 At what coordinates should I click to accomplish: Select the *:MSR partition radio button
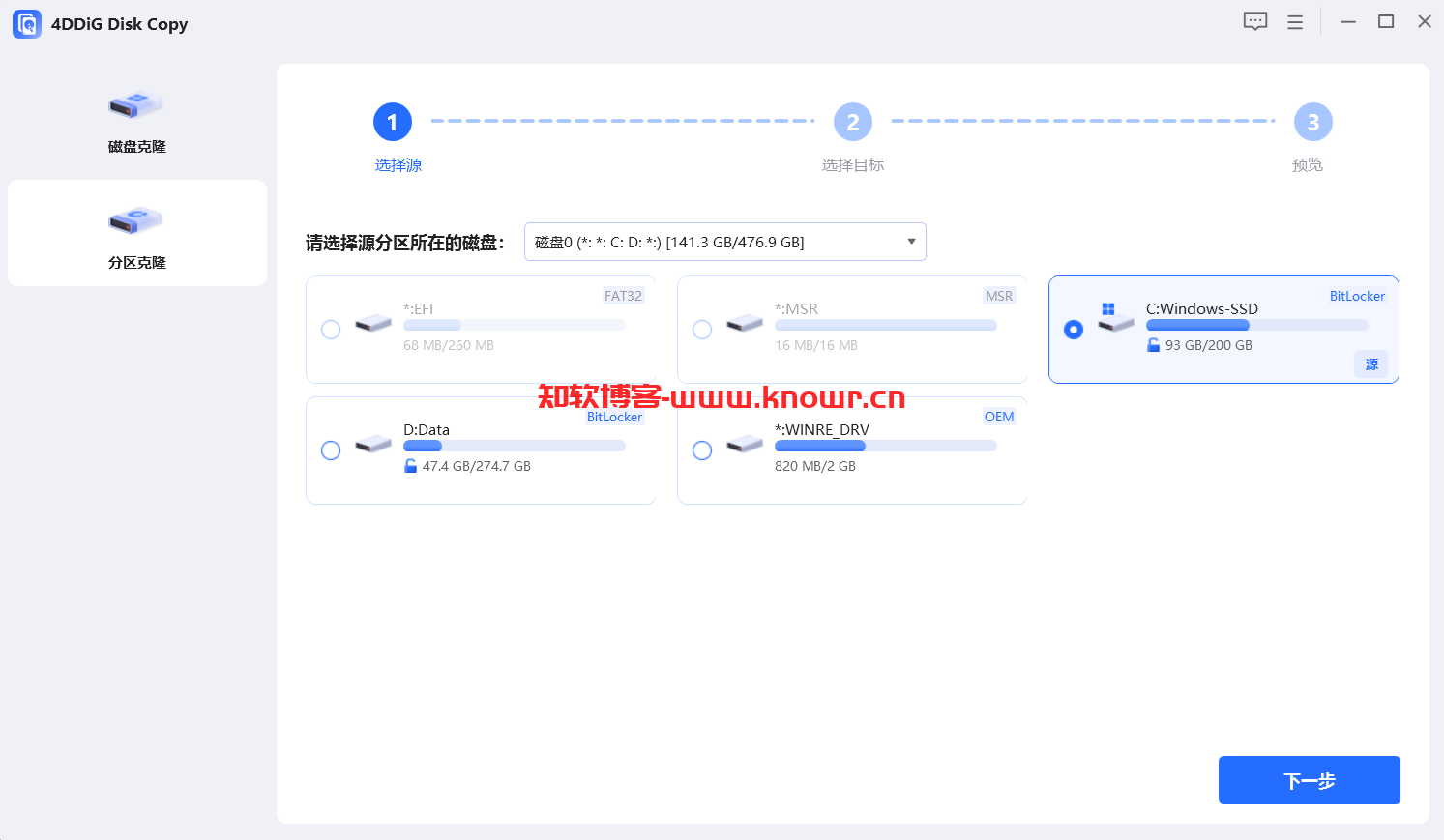point(702,330)
